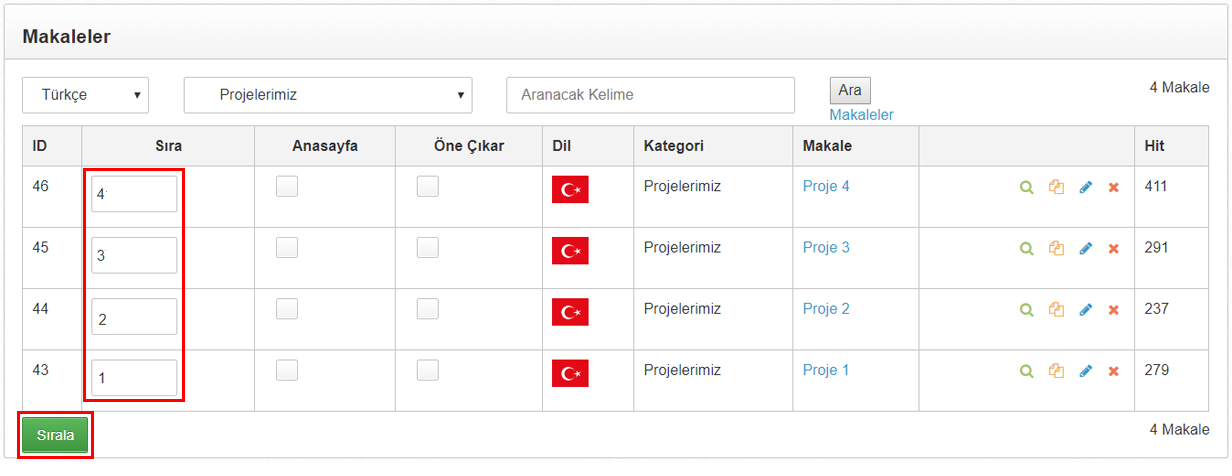Open the Türkçe language dropdown

[85, 95]
